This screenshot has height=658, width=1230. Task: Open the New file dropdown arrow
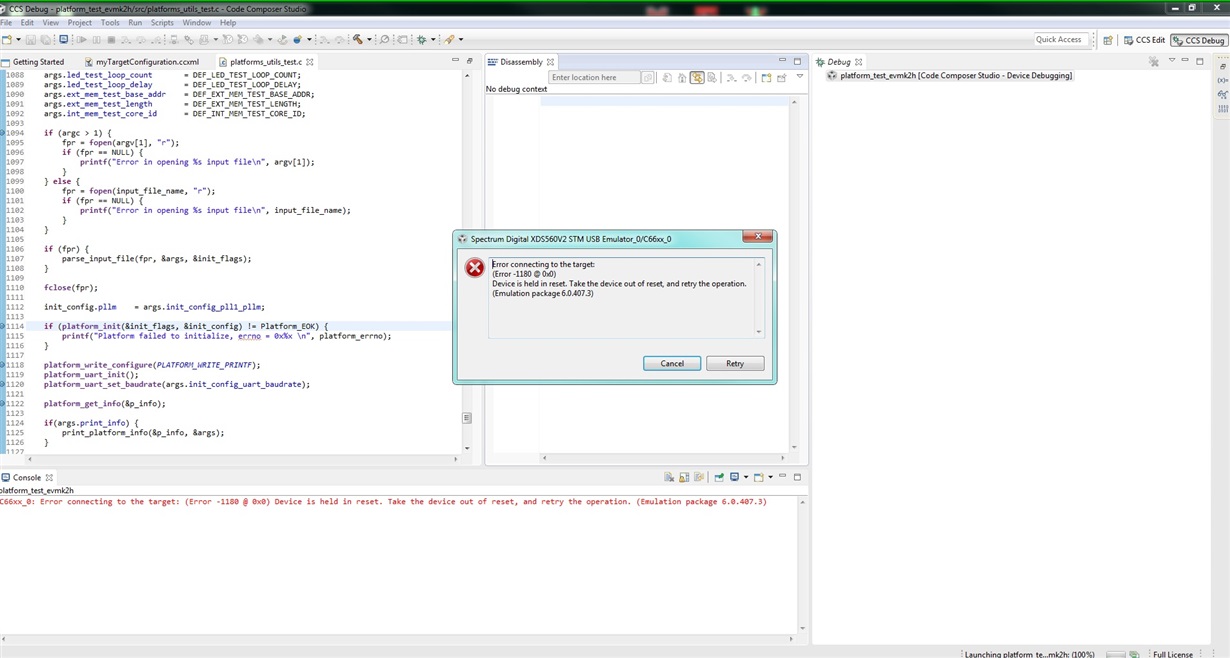click(x=18, y=40)
